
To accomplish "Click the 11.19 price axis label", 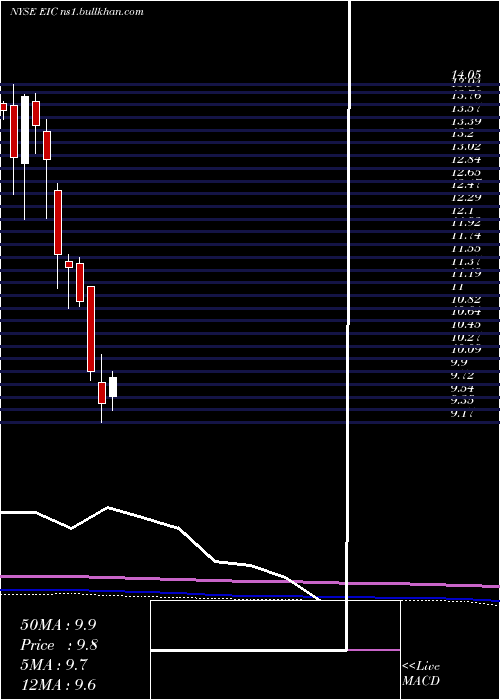I will tap(466, 274).
